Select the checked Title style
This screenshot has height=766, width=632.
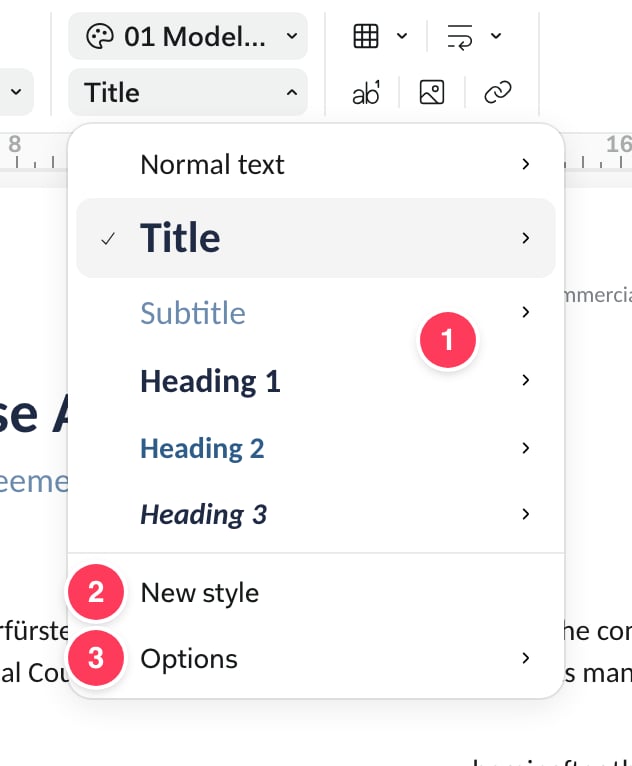pyautogui.click(x=316, y=238)
